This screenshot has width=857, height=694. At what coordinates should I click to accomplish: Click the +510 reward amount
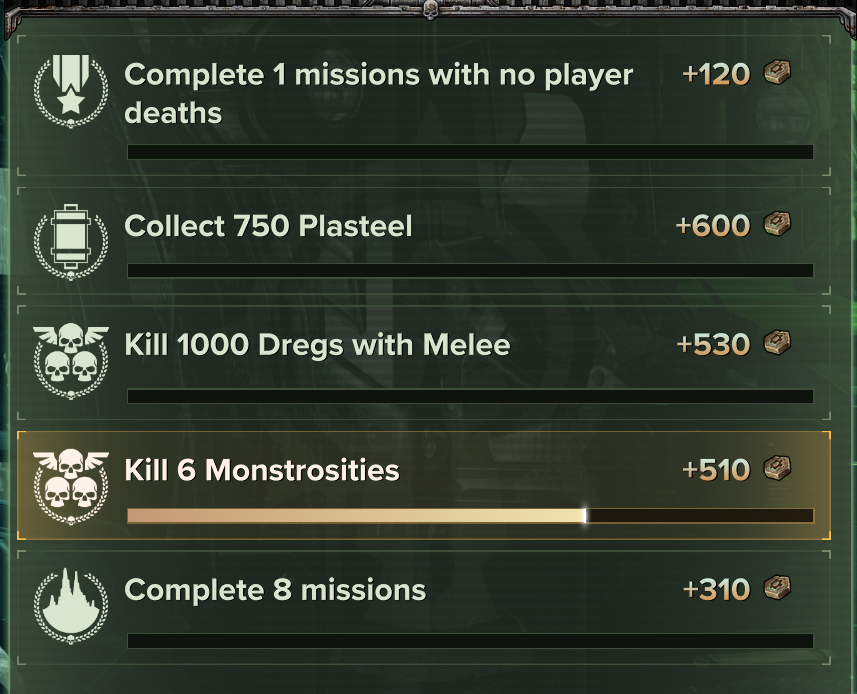pyautogui.click(x=715, y=470)
